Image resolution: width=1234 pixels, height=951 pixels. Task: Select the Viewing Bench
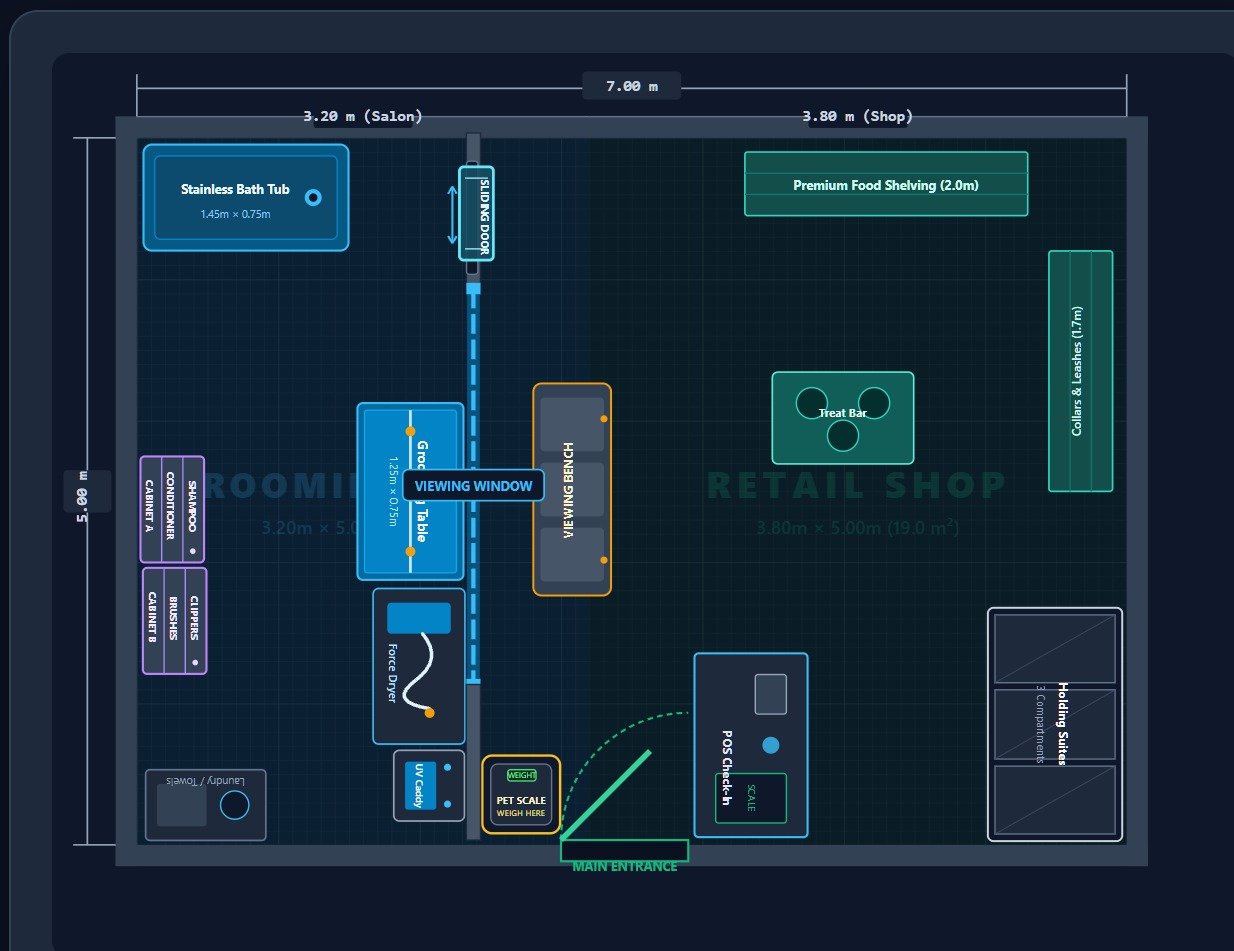(x=572, y=489)
